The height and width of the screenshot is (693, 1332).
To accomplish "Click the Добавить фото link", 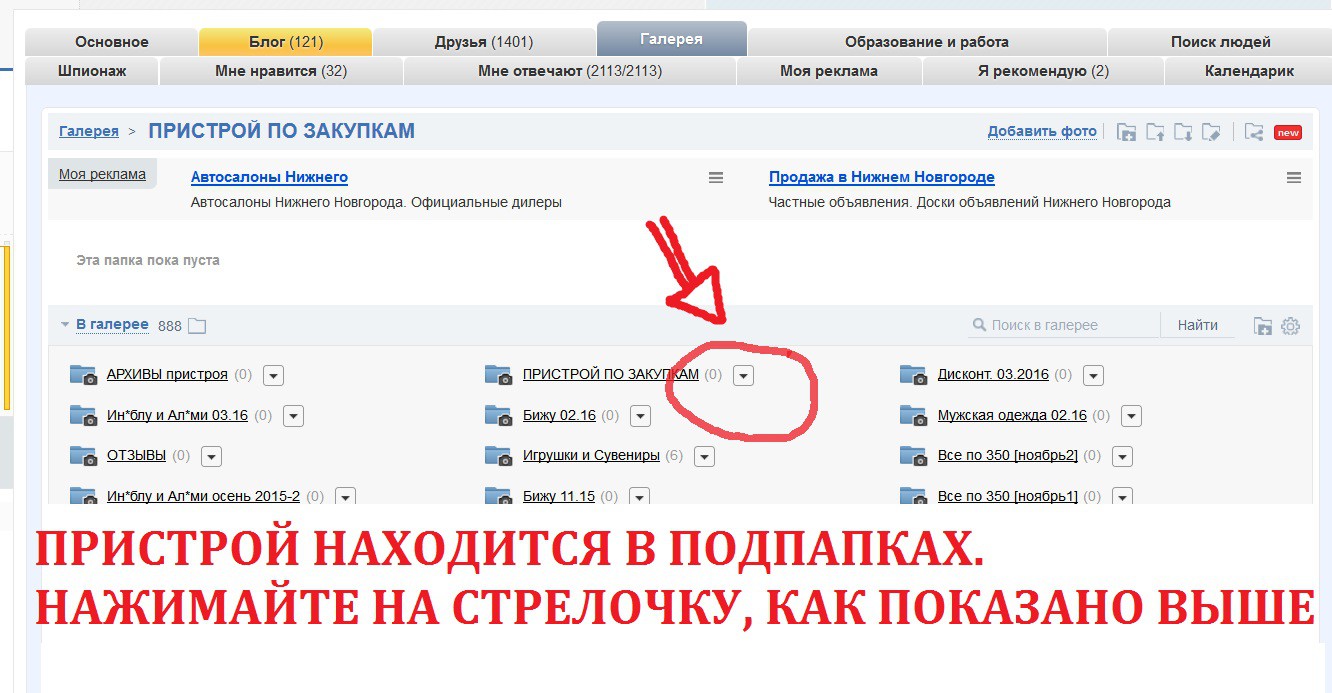I will point(1042,131).
